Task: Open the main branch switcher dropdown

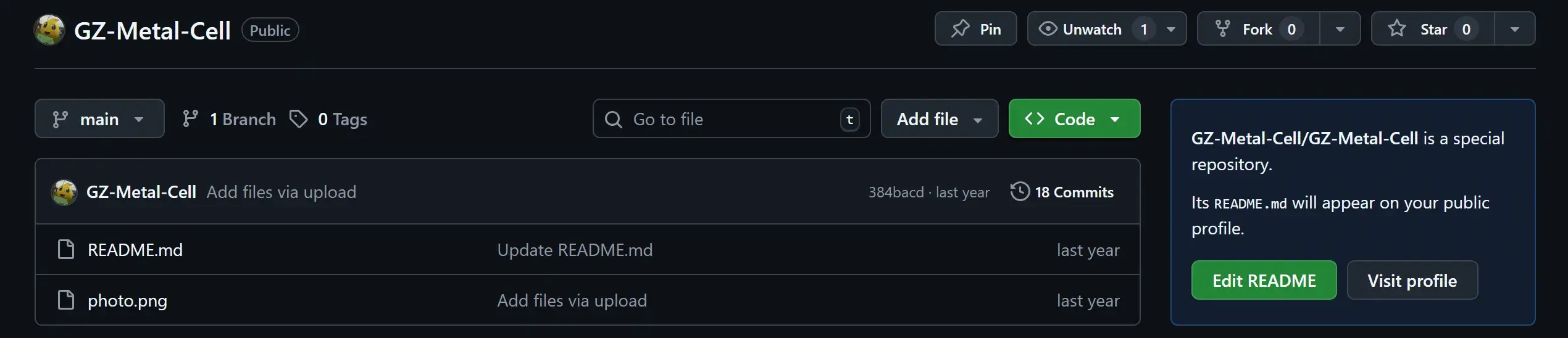Action: [x=99, y=119]
